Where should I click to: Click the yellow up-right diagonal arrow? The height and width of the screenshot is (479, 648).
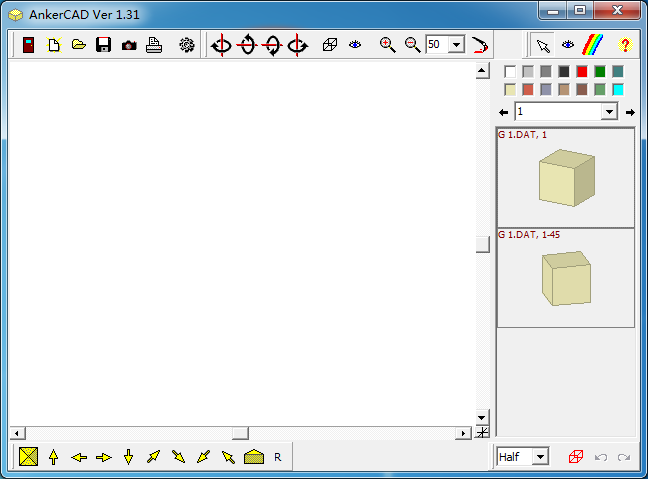[x=153, y=457]
